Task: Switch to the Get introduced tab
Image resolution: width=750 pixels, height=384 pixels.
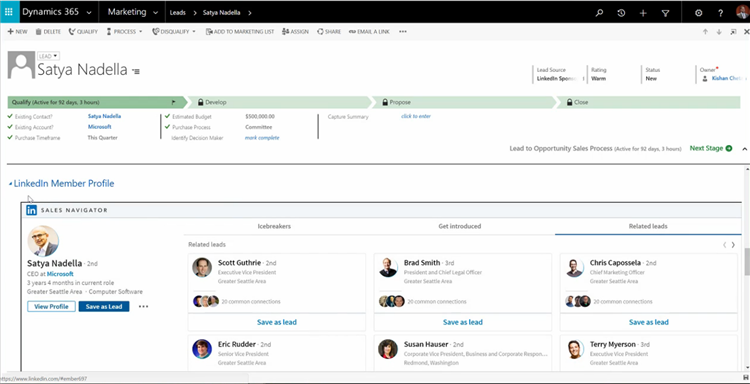Action: (460, 226)
